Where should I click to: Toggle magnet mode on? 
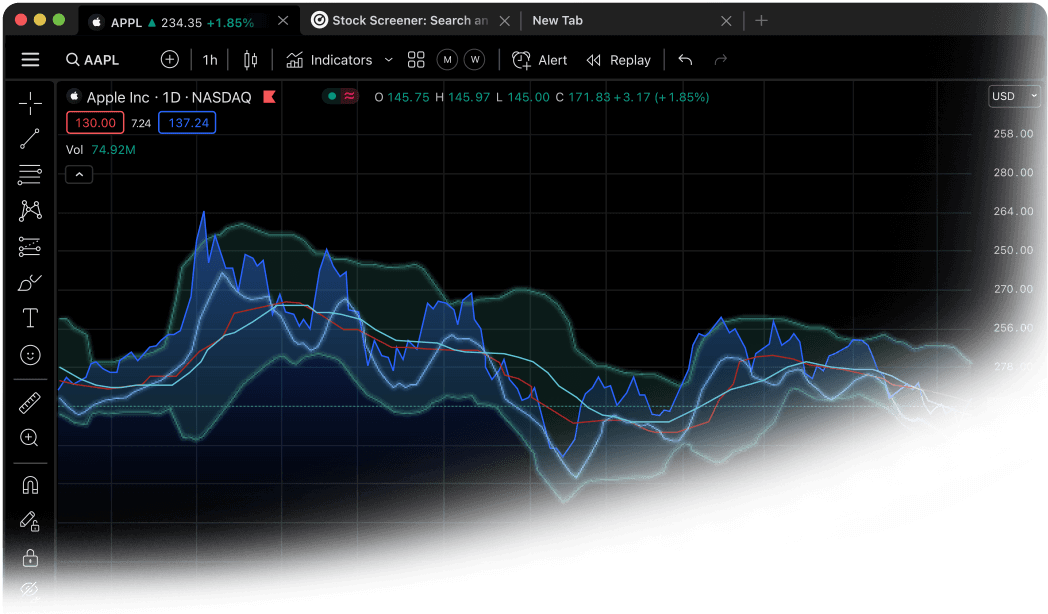coord(30,486)
